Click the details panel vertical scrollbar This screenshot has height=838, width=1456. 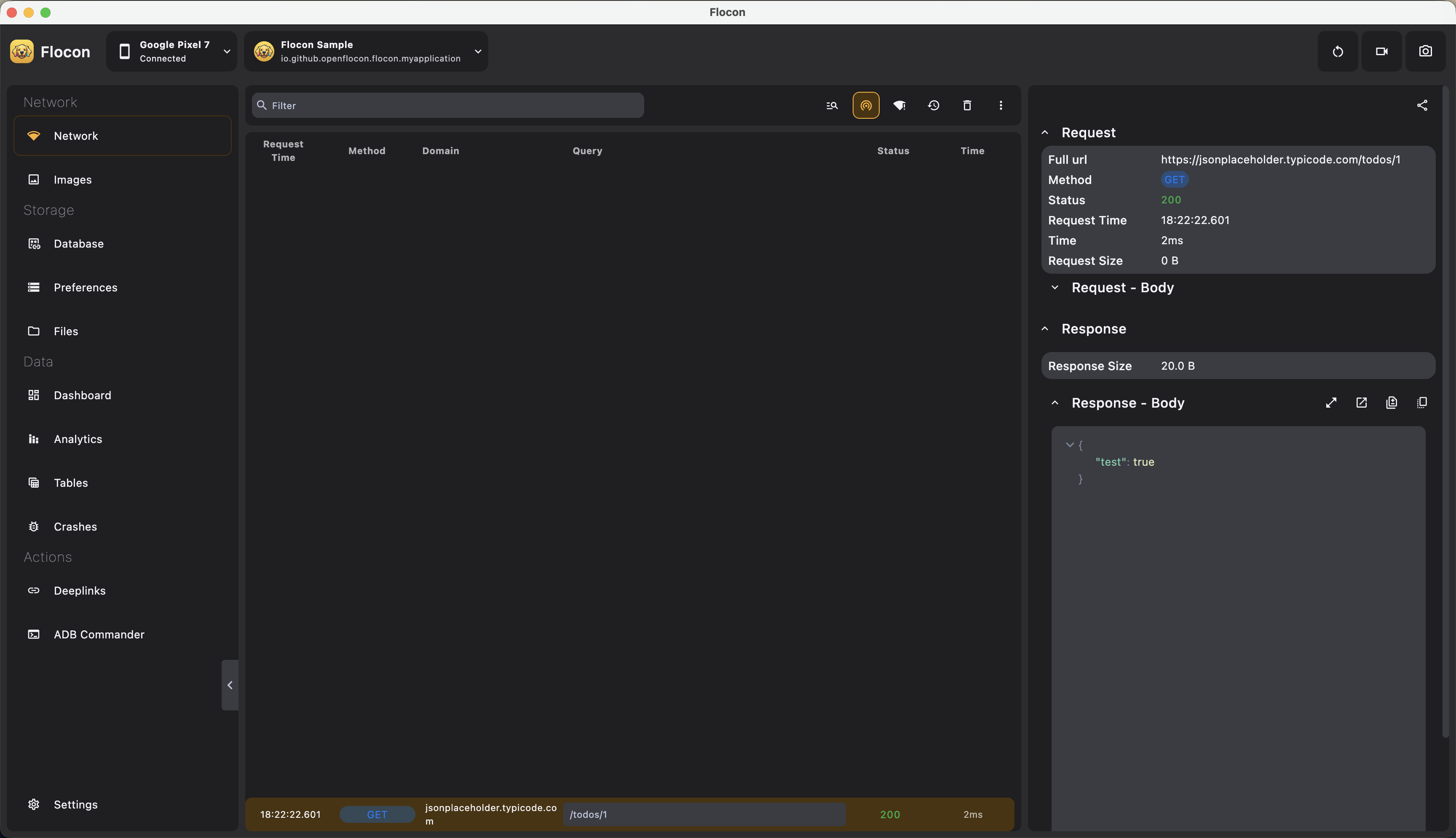(x=1445, y=411)
